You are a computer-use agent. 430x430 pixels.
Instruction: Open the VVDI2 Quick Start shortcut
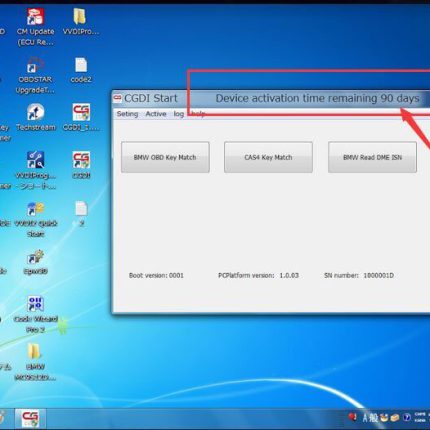tap(36, 219)
